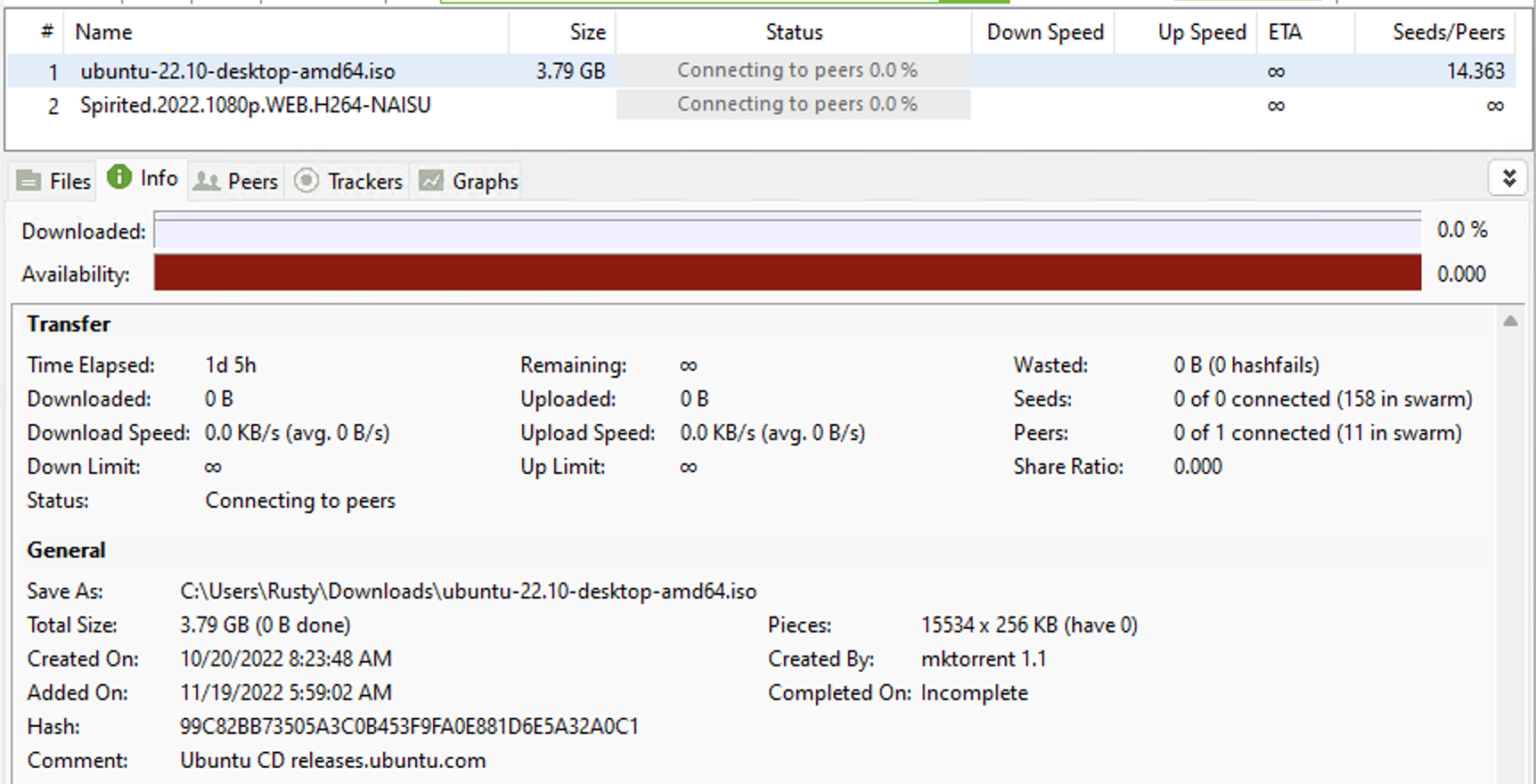Click the Share Ratio value 0.000
The height and width of the screenshot is (784, 1536).
coord(1197,467)
